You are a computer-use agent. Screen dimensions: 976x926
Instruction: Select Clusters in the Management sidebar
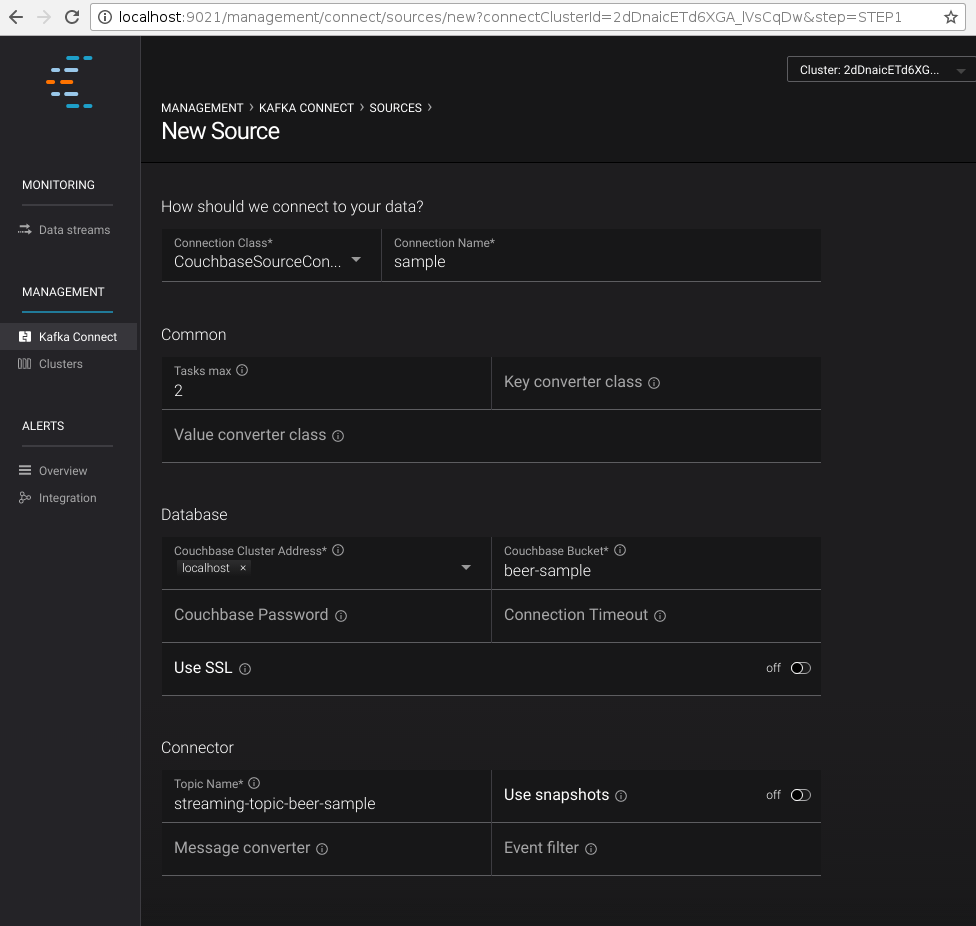(x=60, y=364)
